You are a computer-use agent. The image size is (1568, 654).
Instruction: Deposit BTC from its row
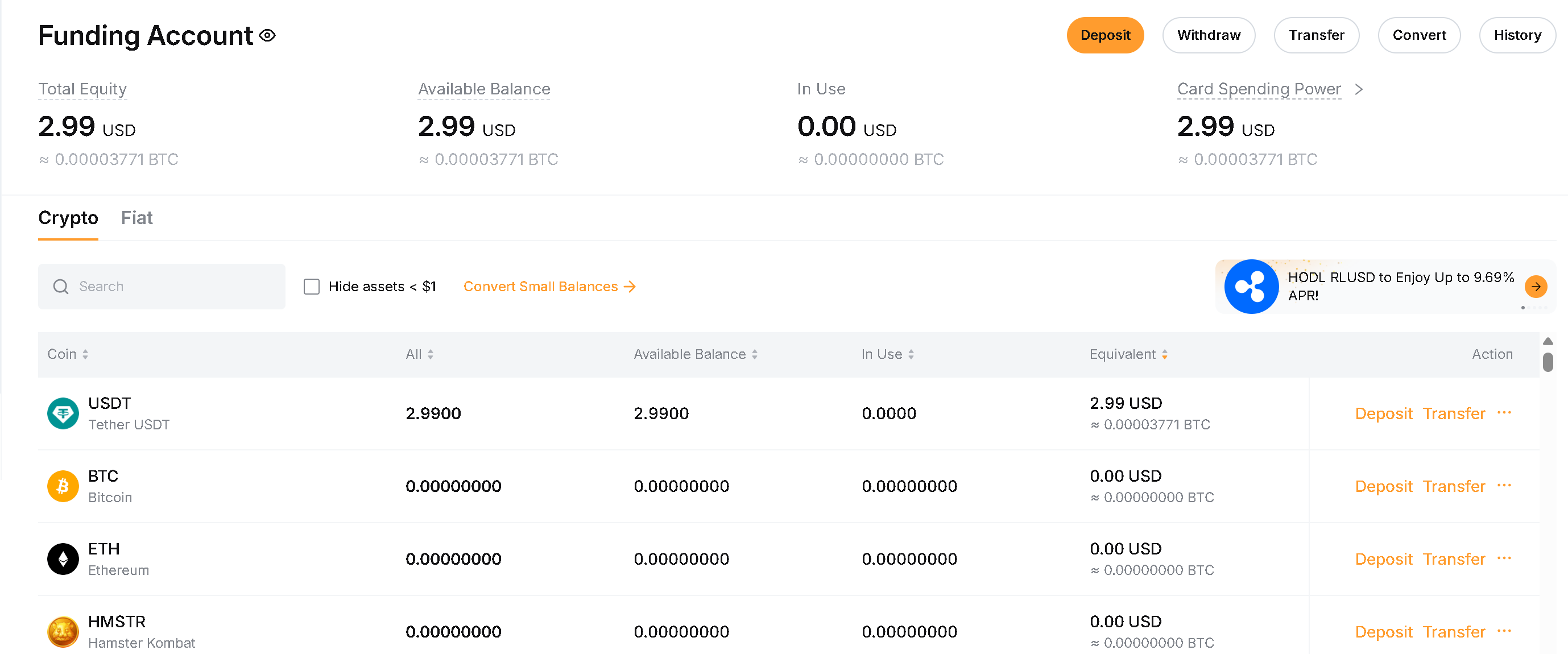(x=1383, y=486)
